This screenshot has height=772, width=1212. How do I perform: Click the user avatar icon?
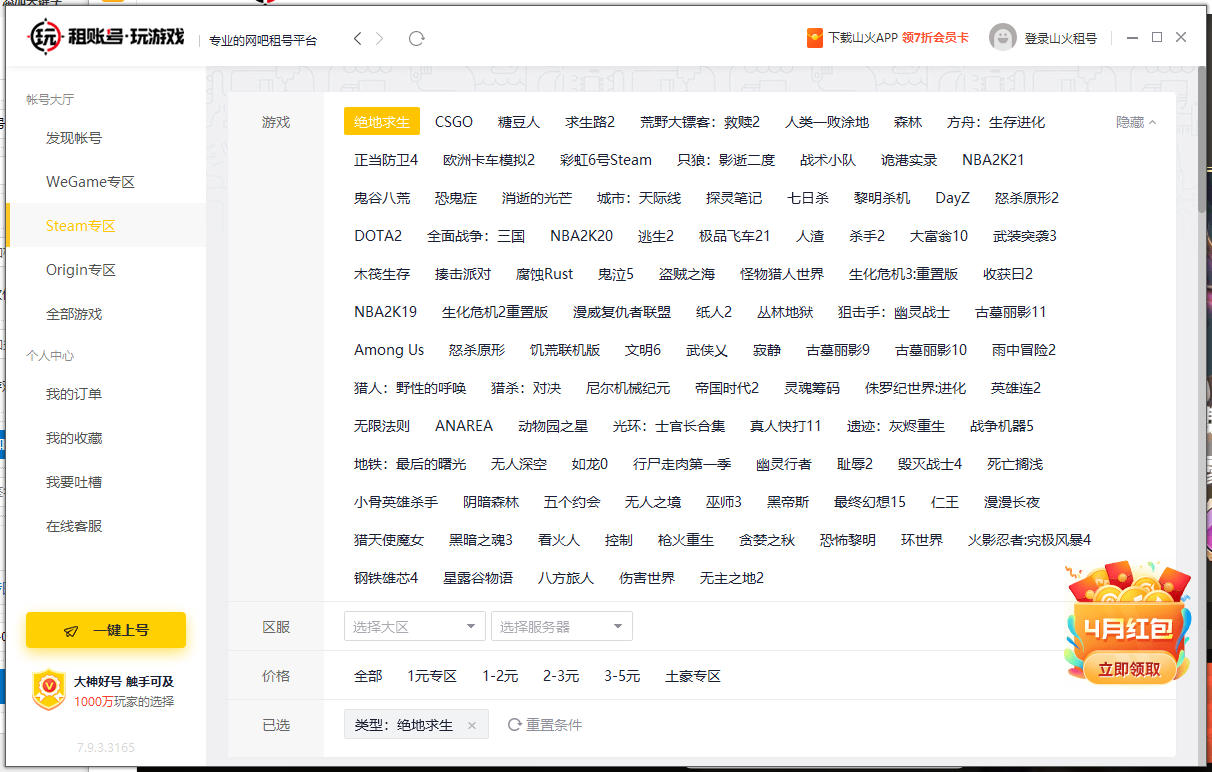(x=1003, y=37)
